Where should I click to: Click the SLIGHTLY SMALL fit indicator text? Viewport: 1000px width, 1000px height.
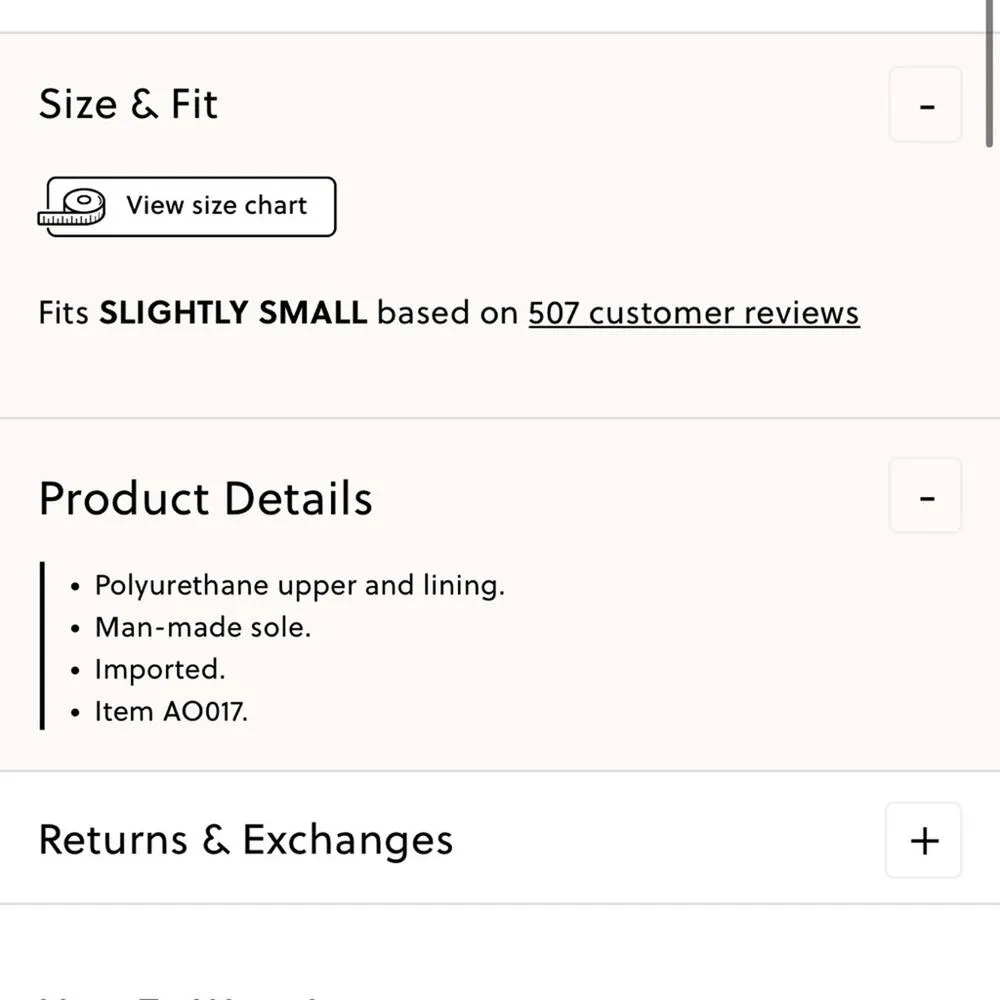[234, 312]
